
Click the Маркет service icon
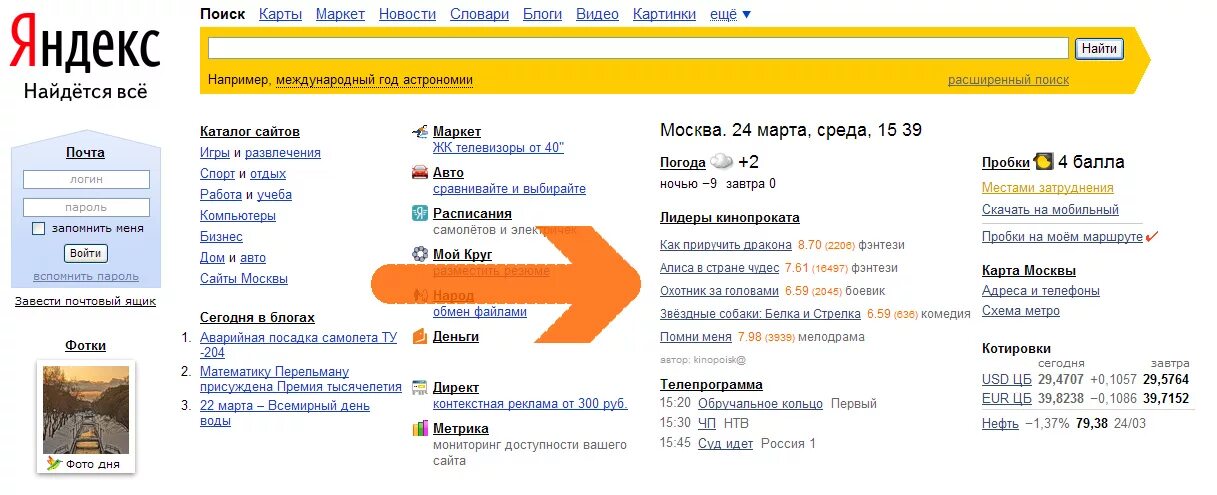coord(420,132)
